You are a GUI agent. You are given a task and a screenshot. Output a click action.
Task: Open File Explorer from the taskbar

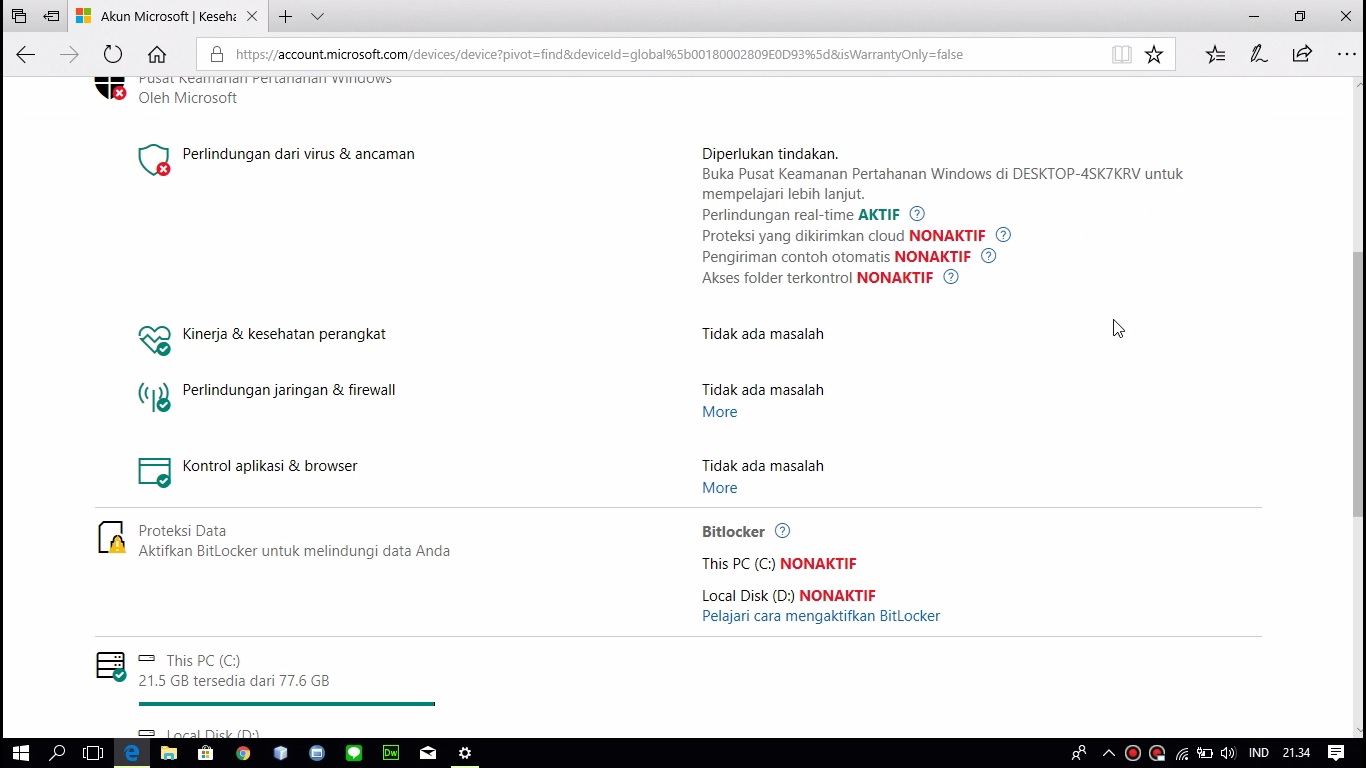point(169,753)
